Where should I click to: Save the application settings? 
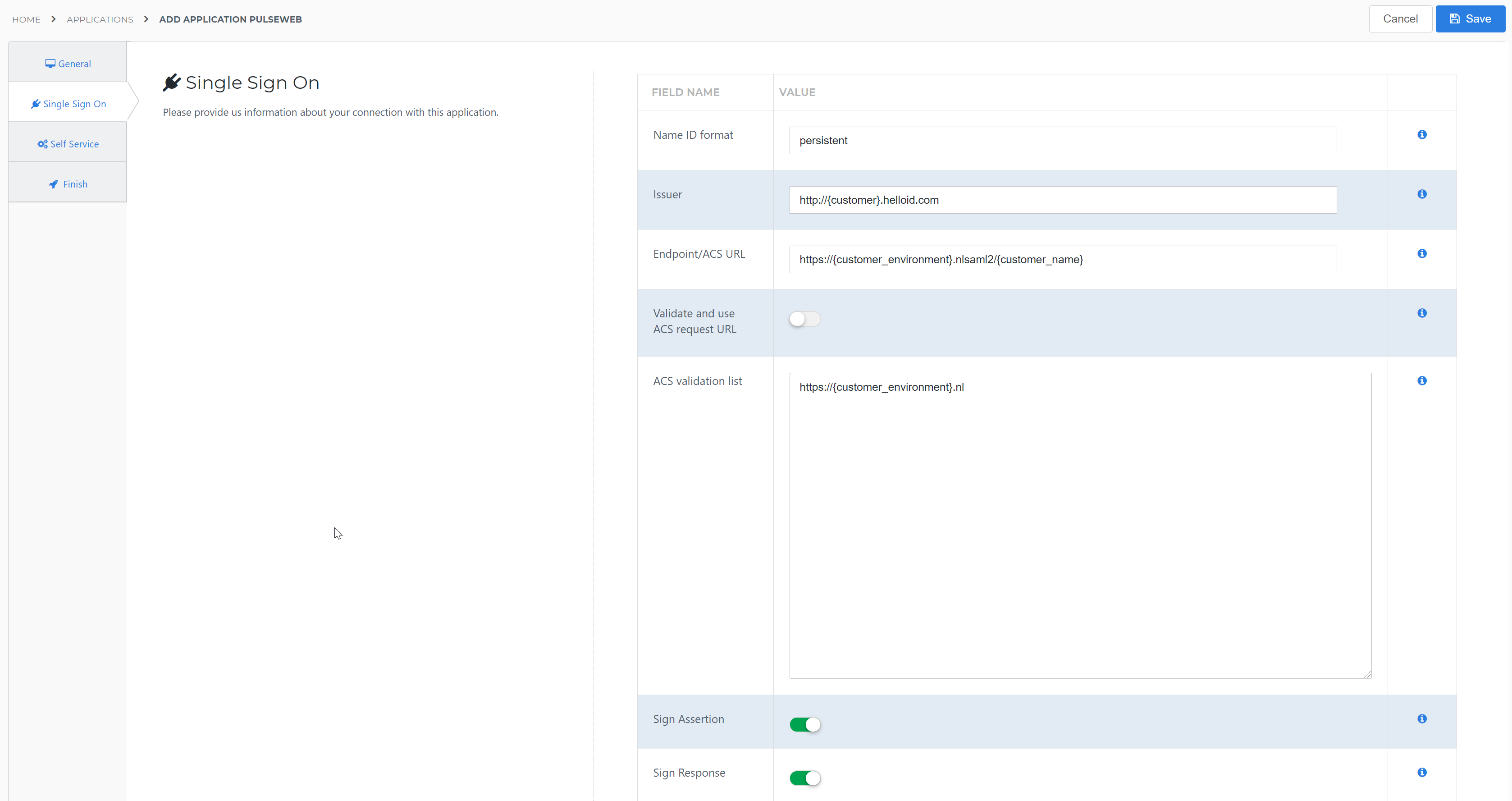pyautogui.click(x=1470, y=19)
